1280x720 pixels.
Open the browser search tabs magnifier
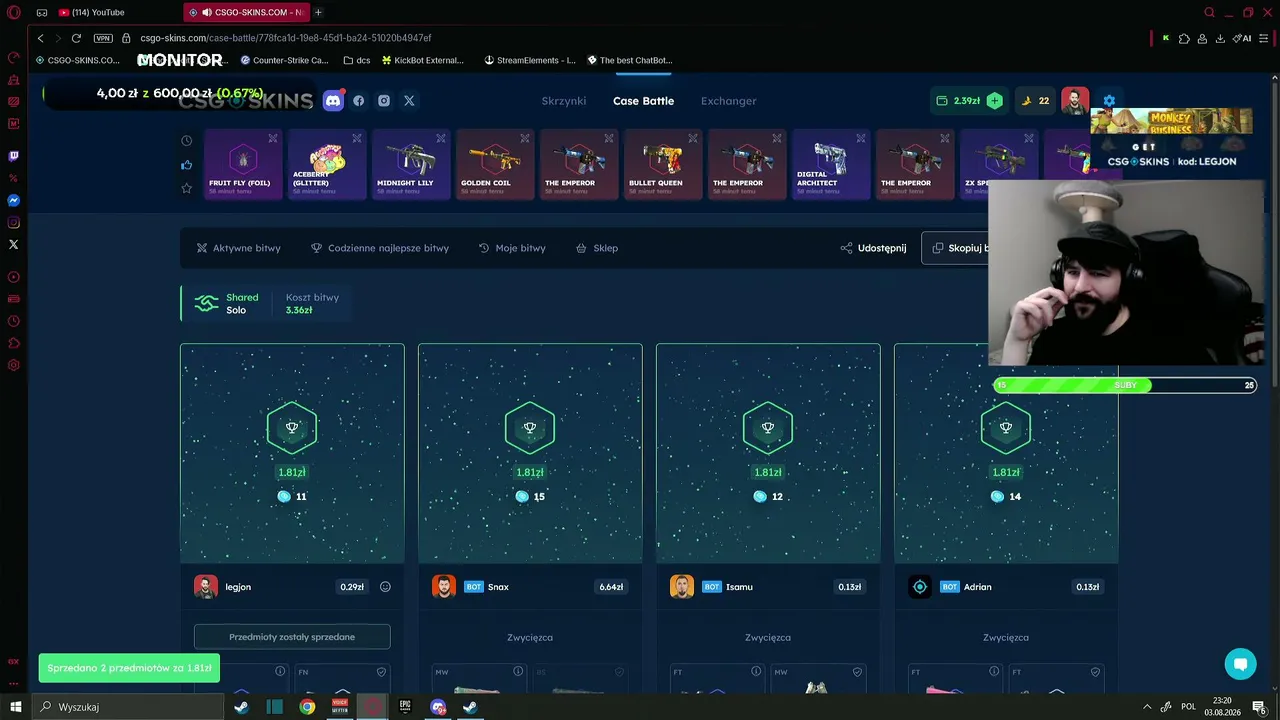pyautogui.click(x=1209, y=12)
